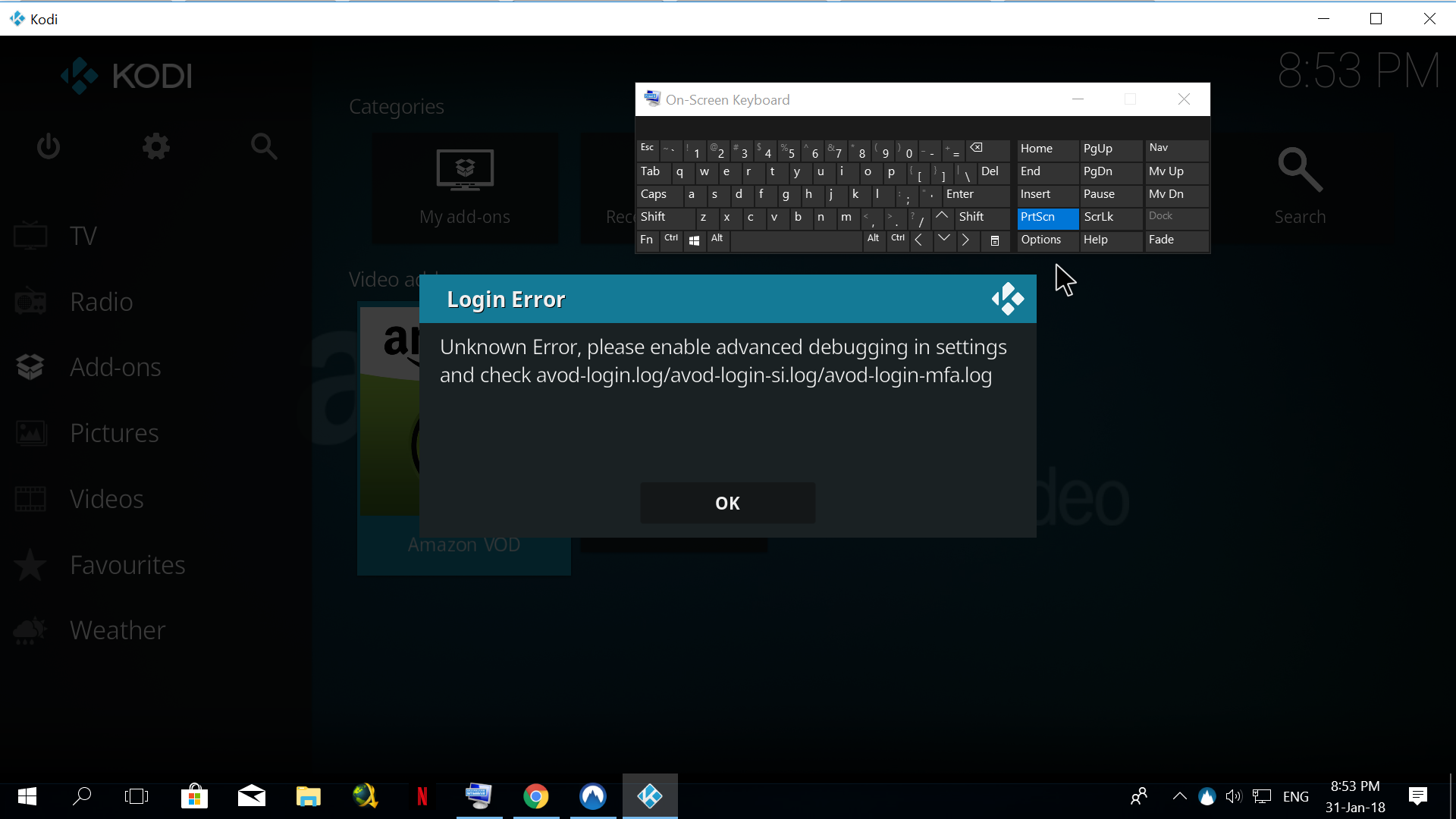Open Add-ons in Kodi sidebar
The height and width of the screenshot is (819, 1456).
point(115,367)
